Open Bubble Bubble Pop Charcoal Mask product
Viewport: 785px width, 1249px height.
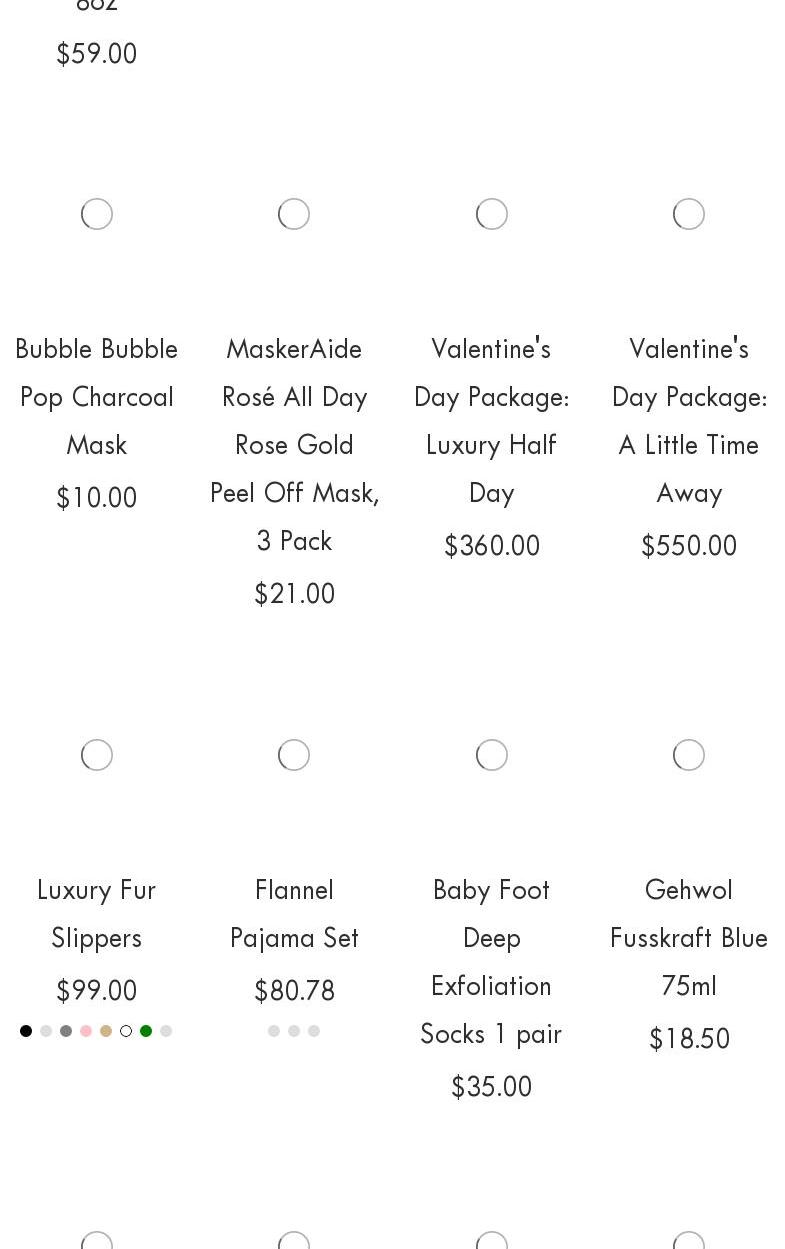tap(97, 397)
